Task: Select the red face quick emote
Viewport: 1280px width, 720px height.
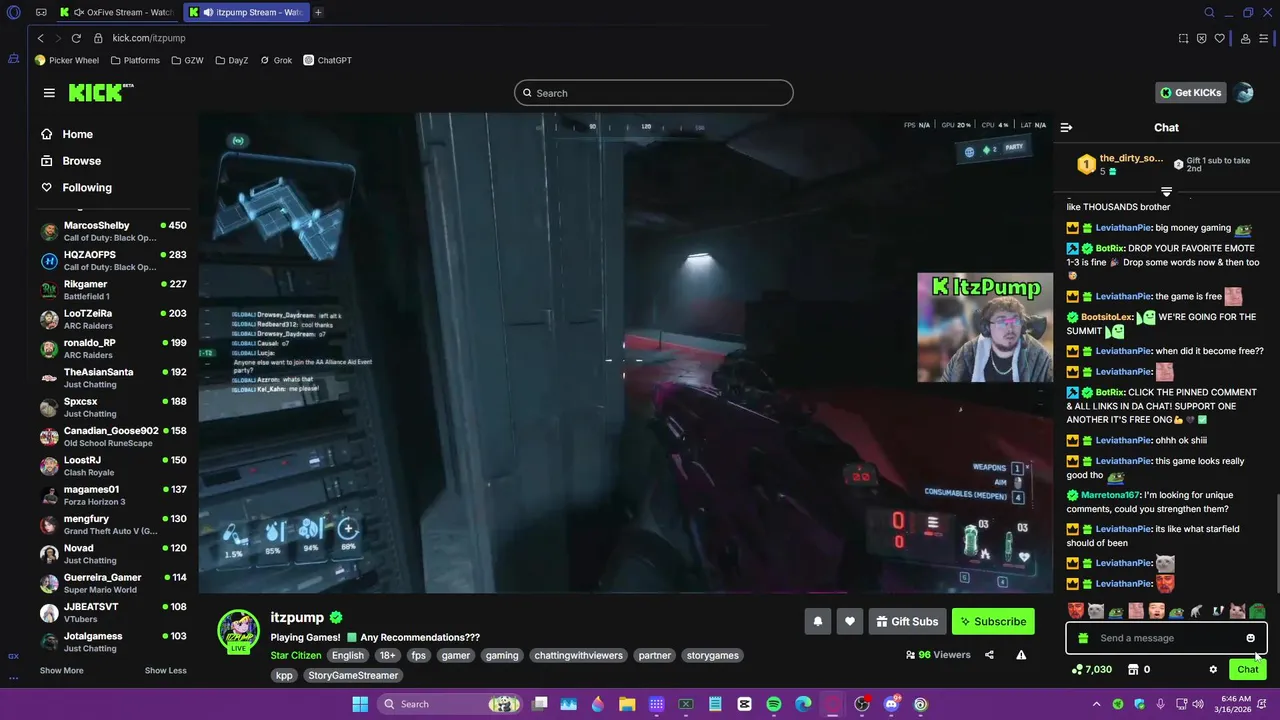Action: pos(1075,610)
